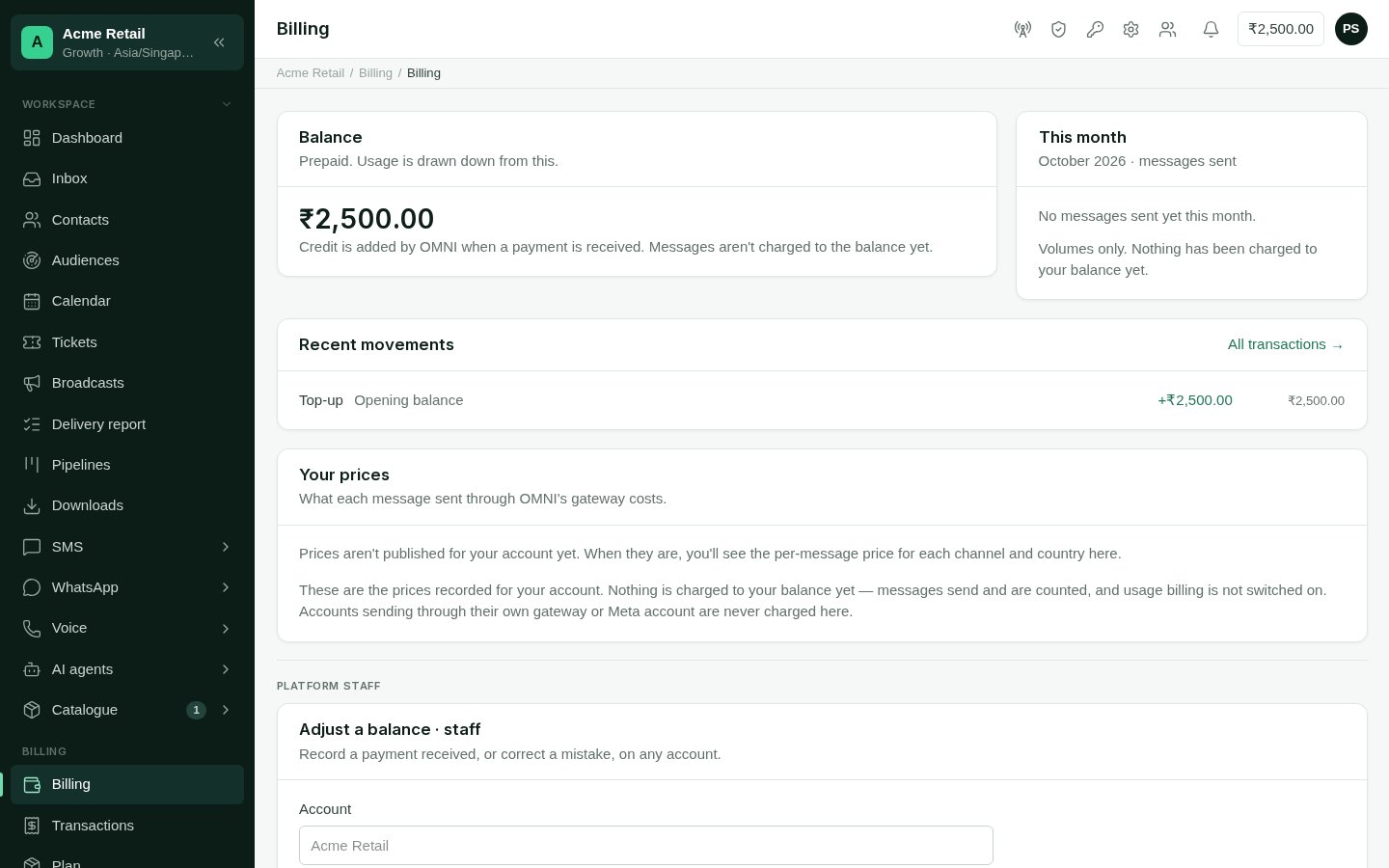Go to Transactions in the sidebar

[127, 826]
